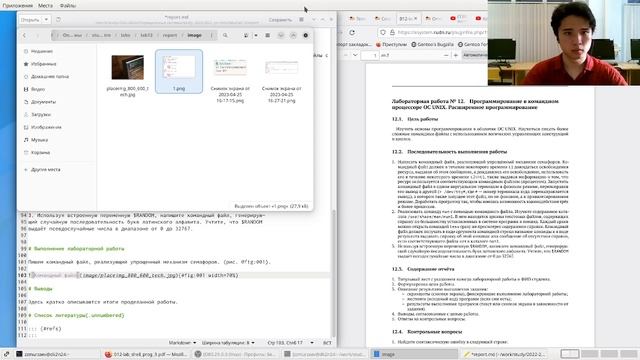Click the ВСТ insert mode indicator
The width and height of the screenshot is (640, 360).
tap(327, 343)
